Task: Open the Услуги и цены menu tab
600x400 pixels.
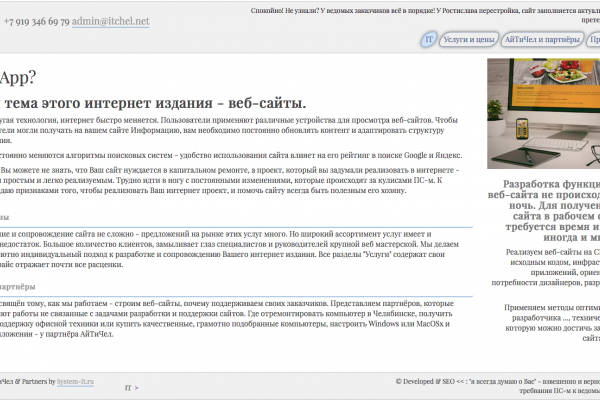Action: (469, 40)
